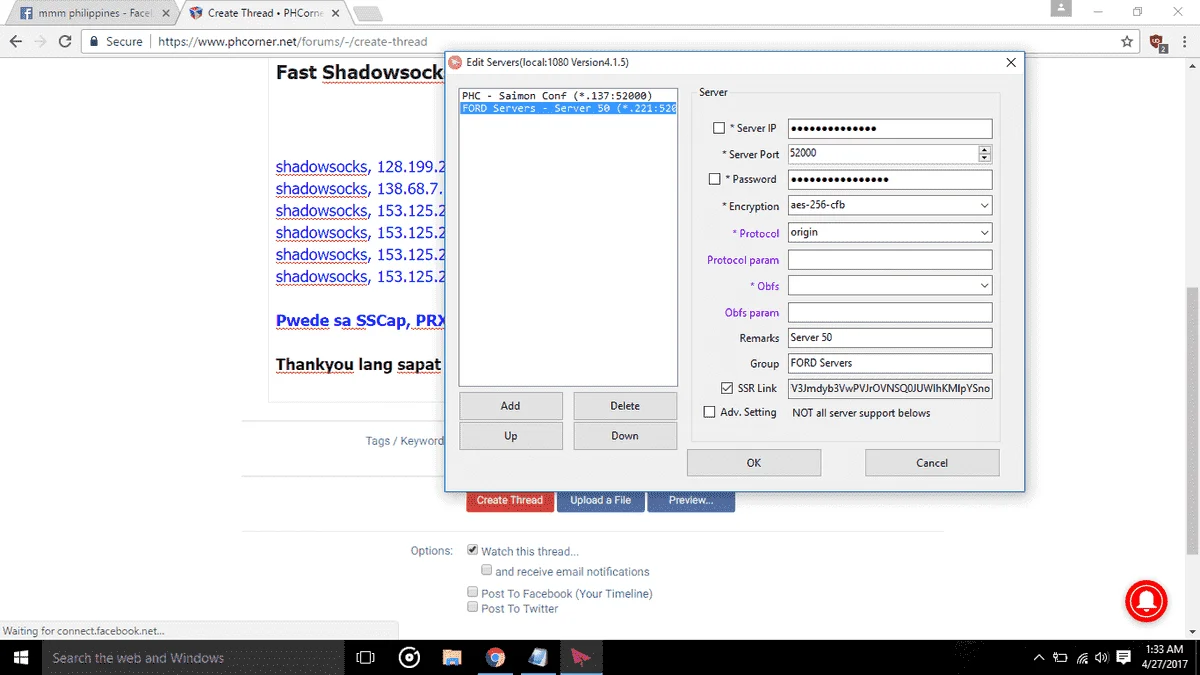Open the Action Center notifications icon

pos(1122,657)
